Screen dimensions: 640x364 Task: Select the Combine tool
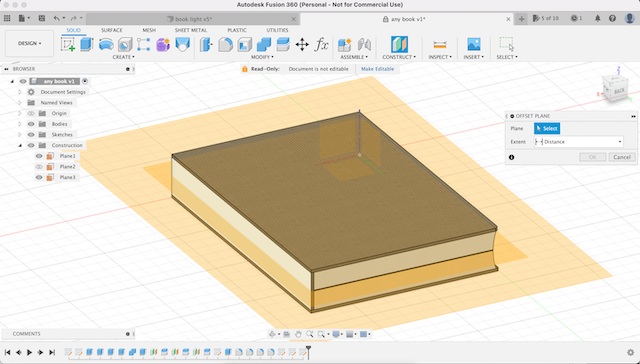click(264, 44)
